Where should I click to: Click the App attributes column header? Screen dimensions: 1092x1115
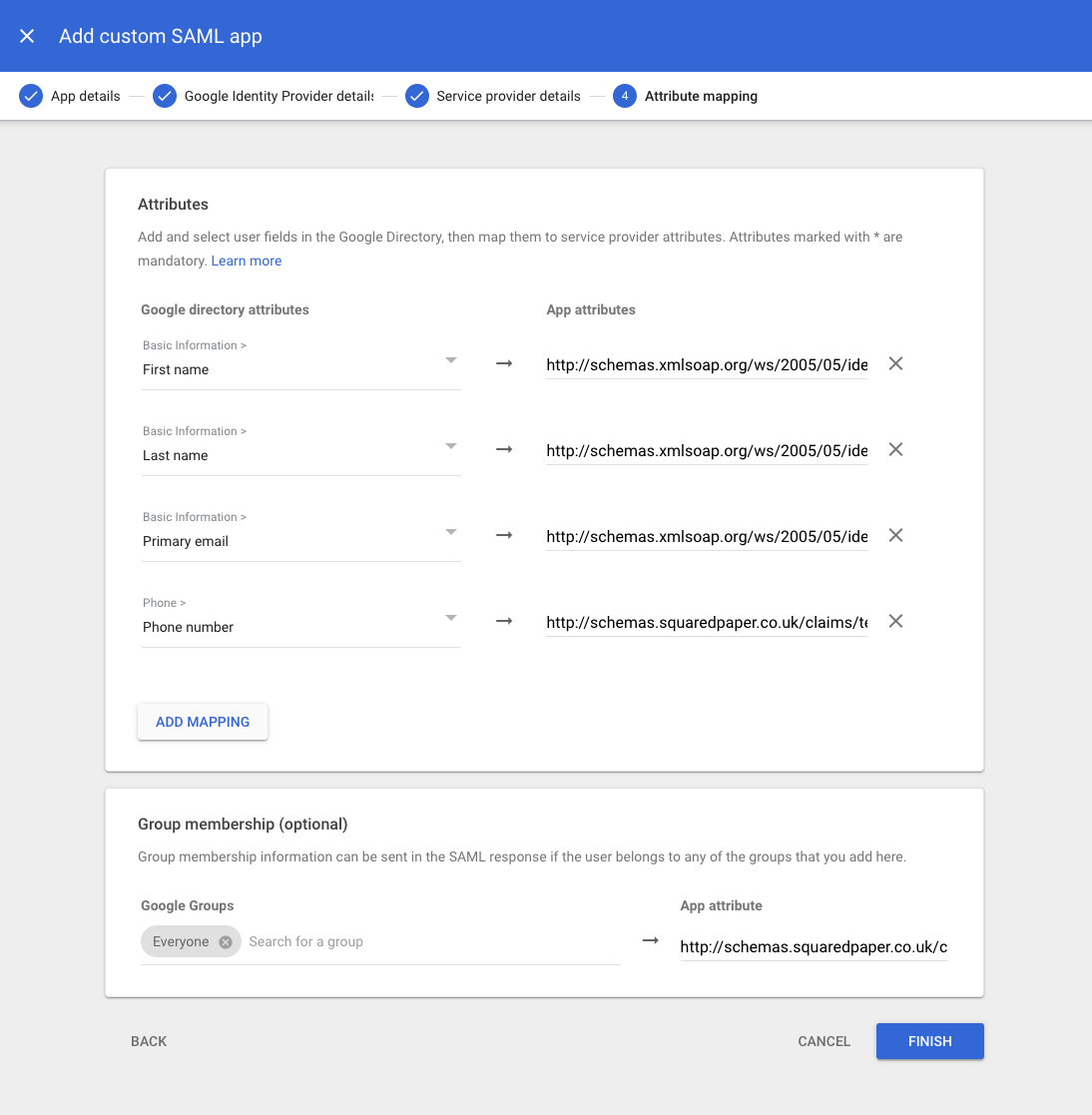[591, 310]
